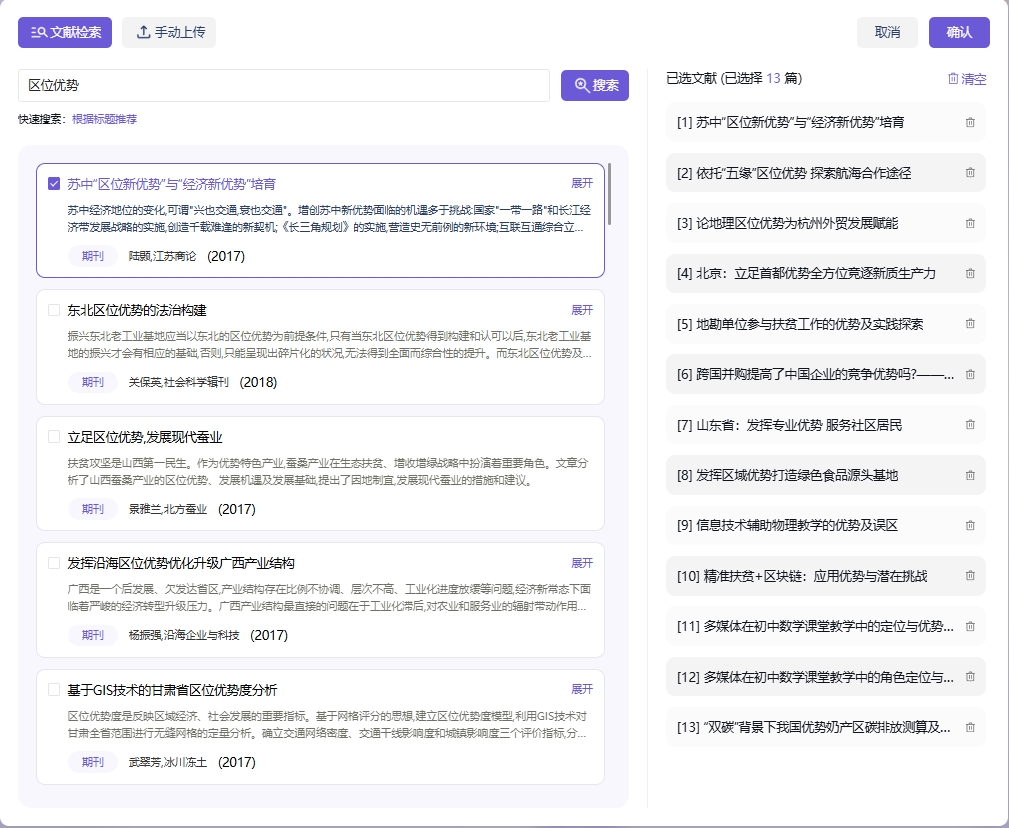Click the 搜索 search button
Image resolution: width=1009 pixels, height=828 pixels.
(x=595, y=85)
